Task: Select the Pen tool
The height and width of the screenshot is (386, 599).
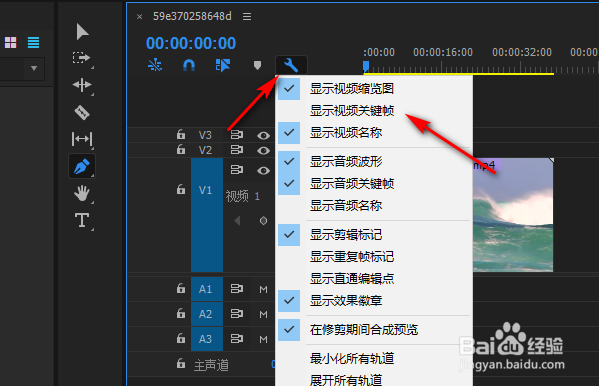Action: [x=81, y=167]
